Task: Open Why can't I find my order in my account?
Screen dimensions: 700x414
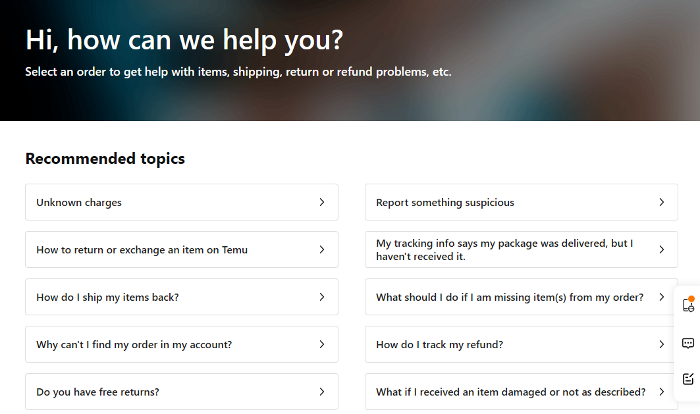Action: [134, 344]
